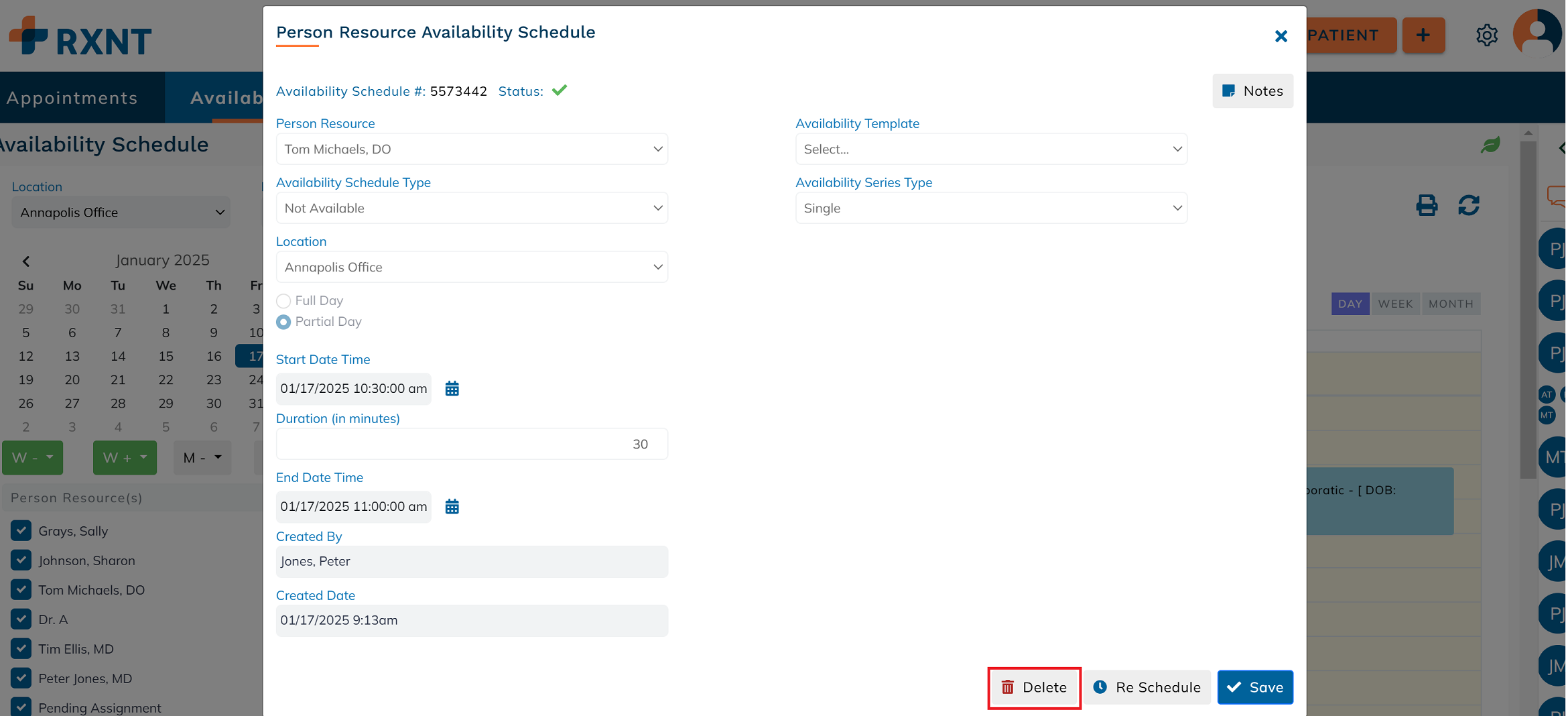Open the user profile avatar
The height and width of the screenshot is (716, 1568).
click(x=1537, y=34)
